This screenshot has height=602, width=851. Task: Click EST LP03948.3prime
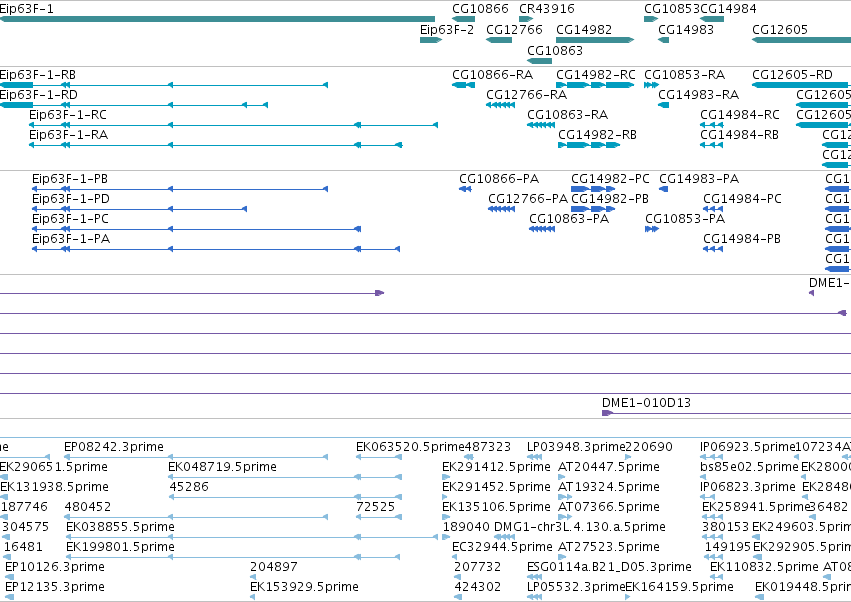[x=576, y=447]
